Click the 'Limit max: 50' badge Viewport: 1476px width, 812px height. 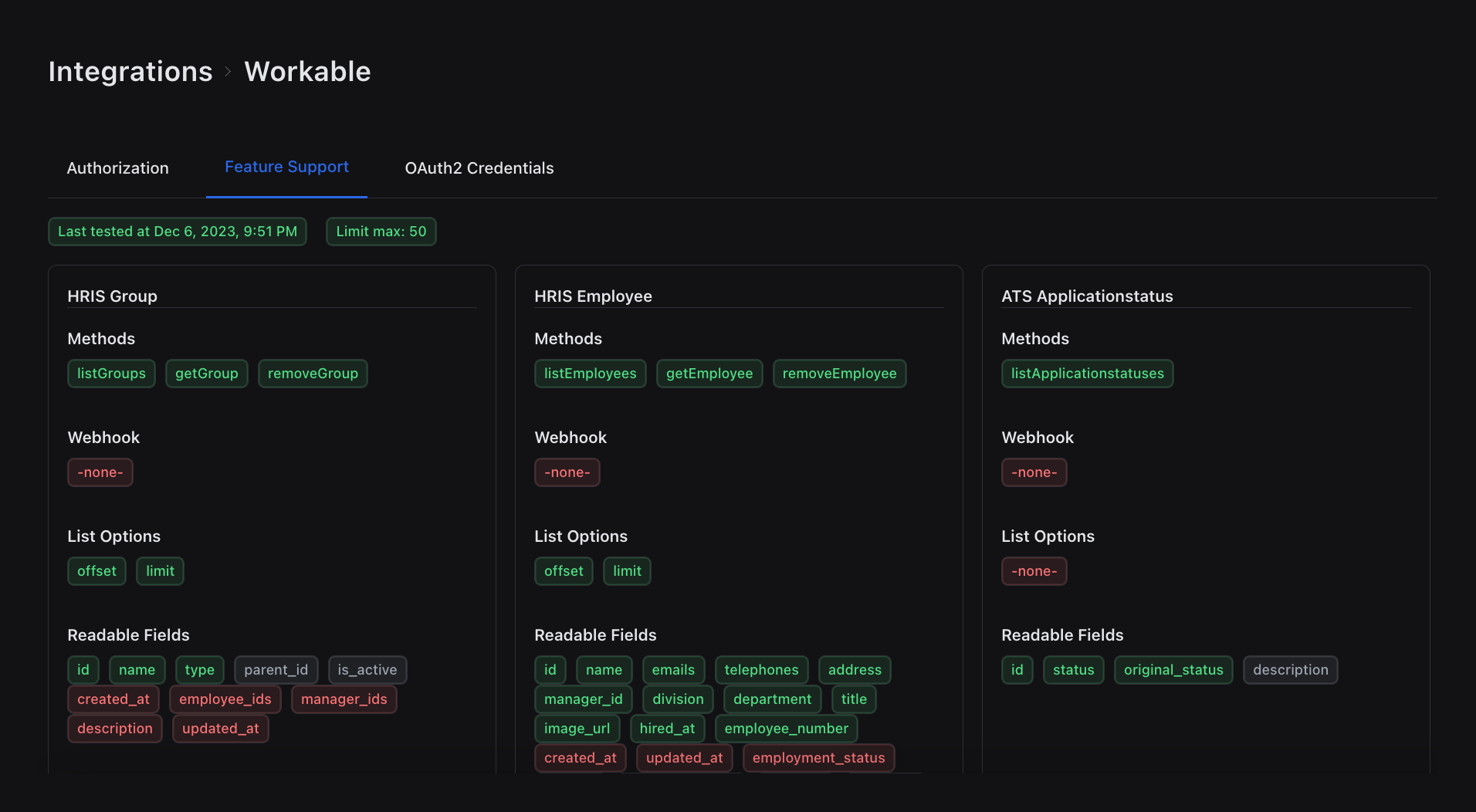point(381,231)
